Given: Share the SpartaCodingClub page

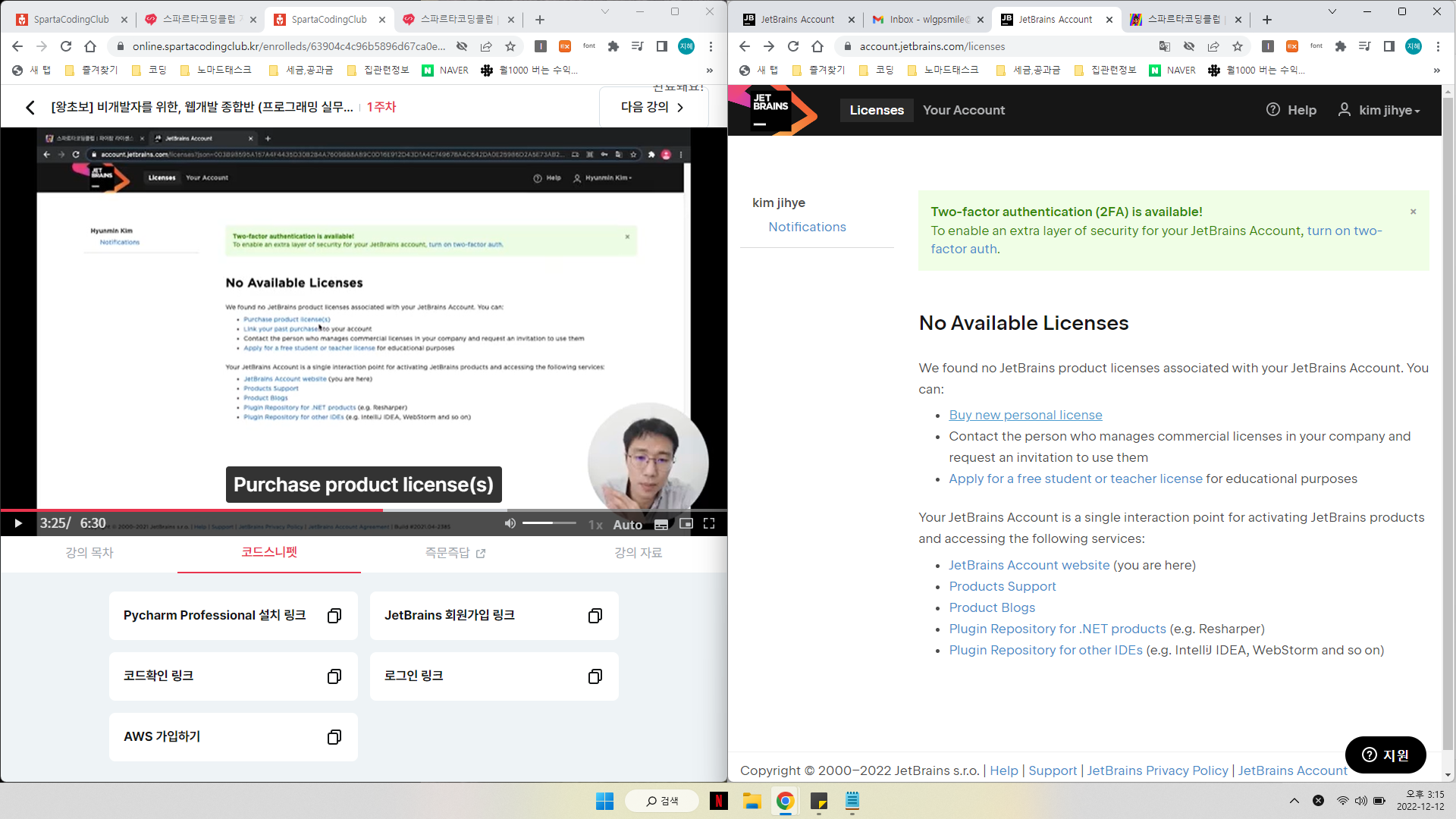Looking at the screenshot, I should [x=486, y=46].
